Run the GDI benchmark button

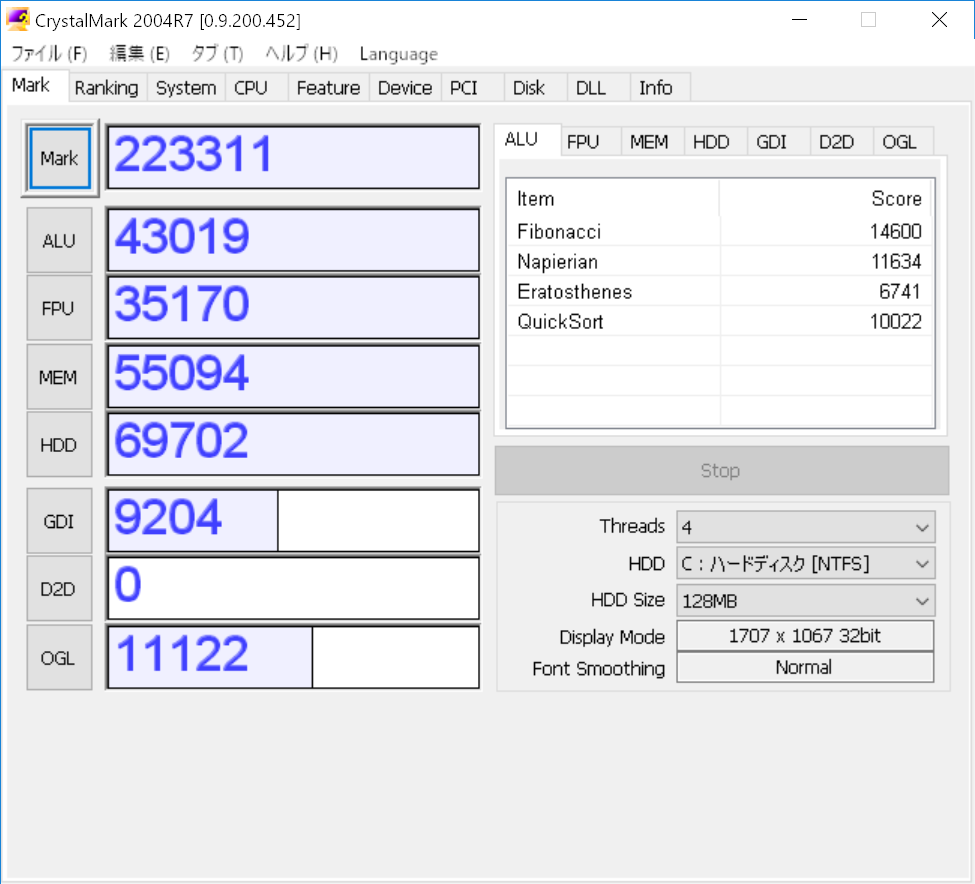tap(59, 521)
